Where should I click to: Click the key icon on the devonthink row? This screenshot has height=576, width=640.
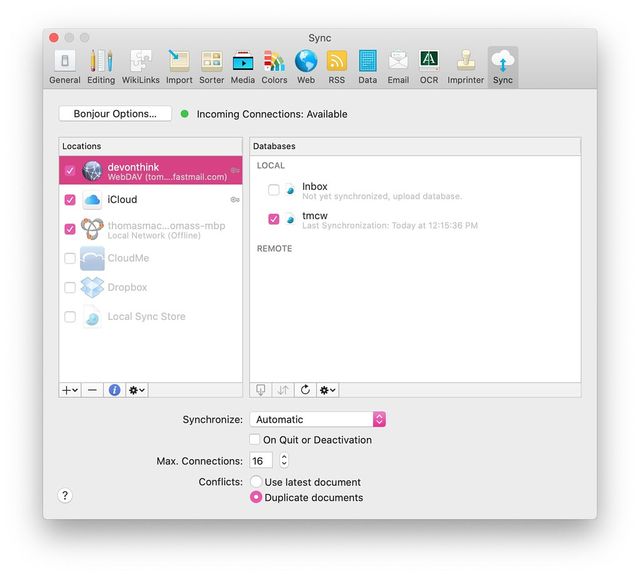[235, 170]
